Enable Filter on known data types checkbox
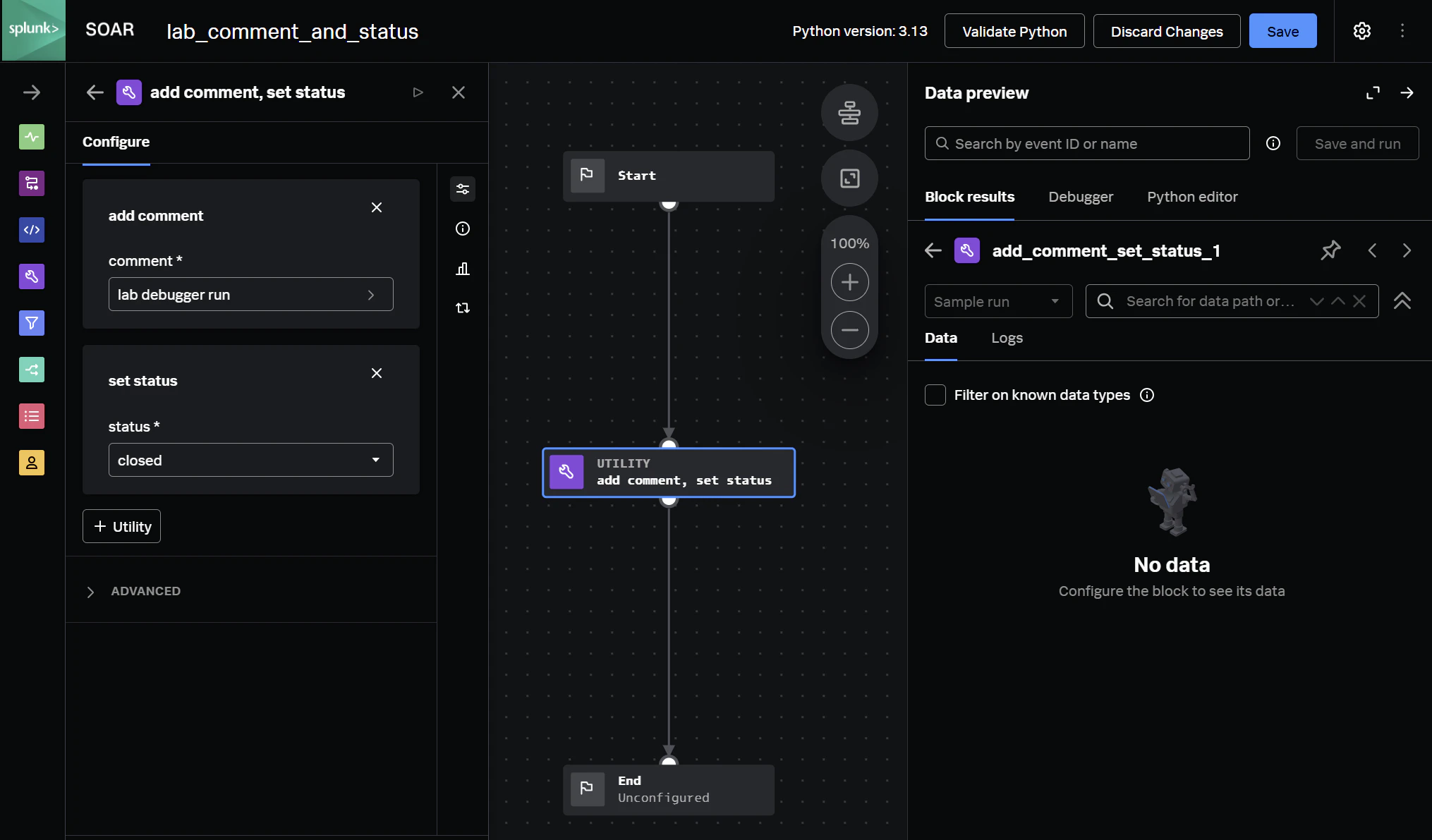The width and height of the screenshot is (1432, 840). (935, 395)
